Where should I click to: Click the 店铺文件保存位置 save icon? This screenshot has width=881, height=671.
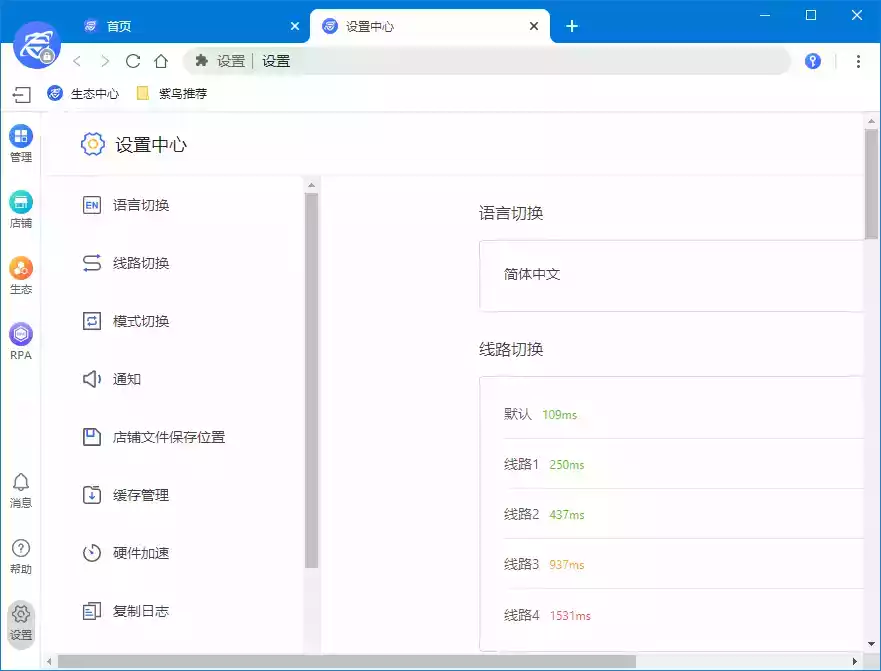(92, 437)
